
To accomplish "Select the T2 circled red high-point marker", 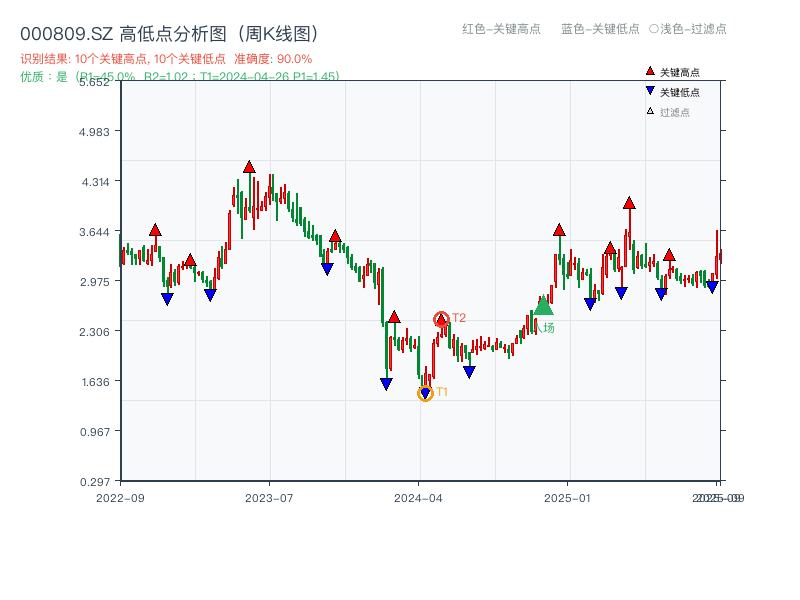I will [441, 318].
